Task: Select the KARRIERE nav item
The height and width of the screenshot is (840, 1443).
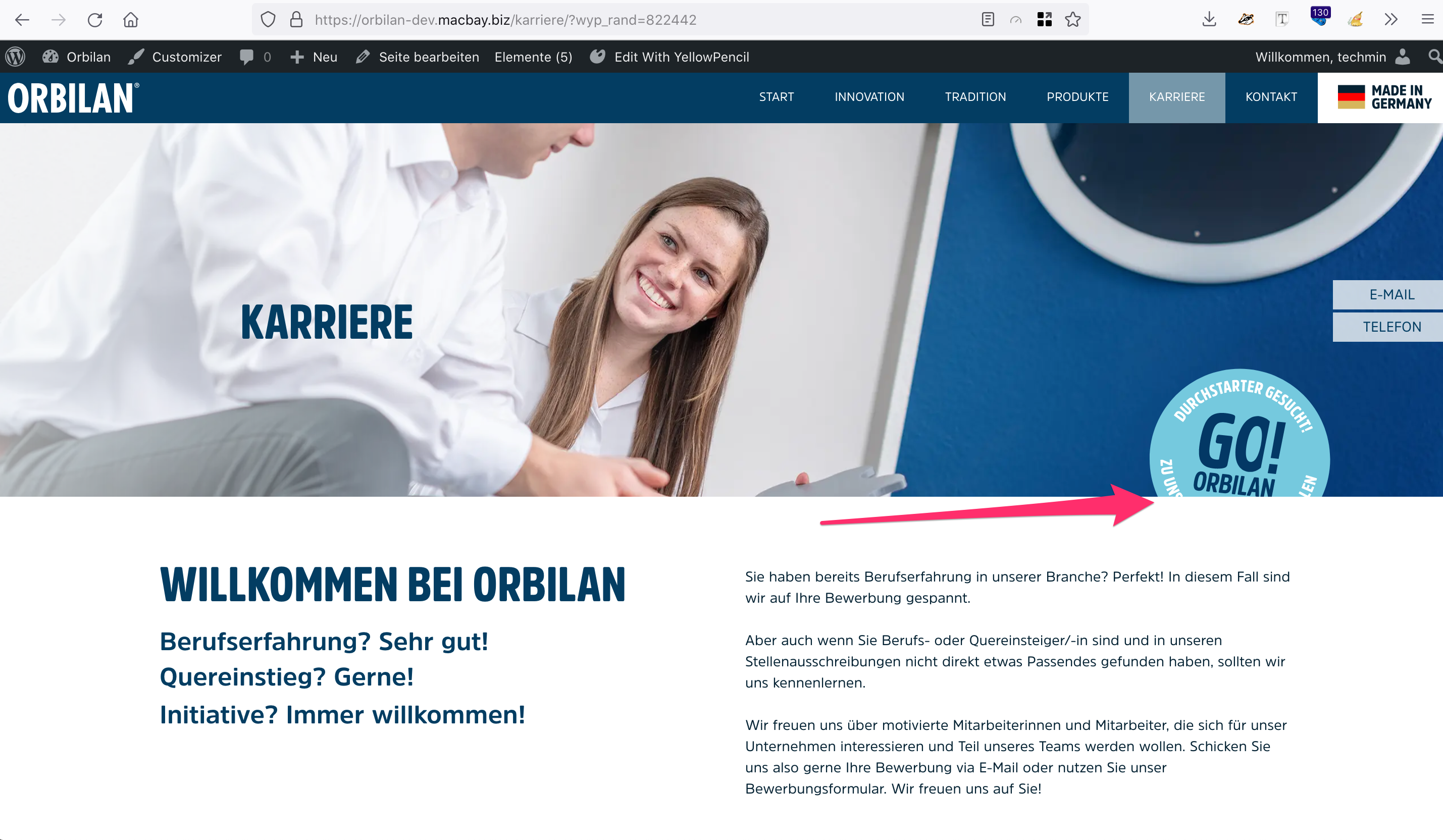Action: (x=1177, y=97)
